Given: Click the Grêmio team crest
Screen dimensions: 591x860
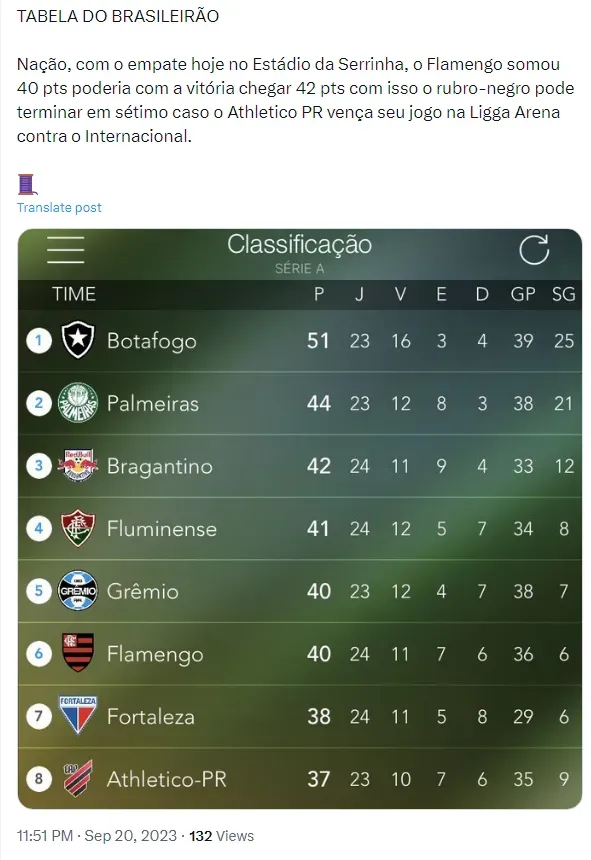Looking at the screenshot, I should (x=78, y=591).
